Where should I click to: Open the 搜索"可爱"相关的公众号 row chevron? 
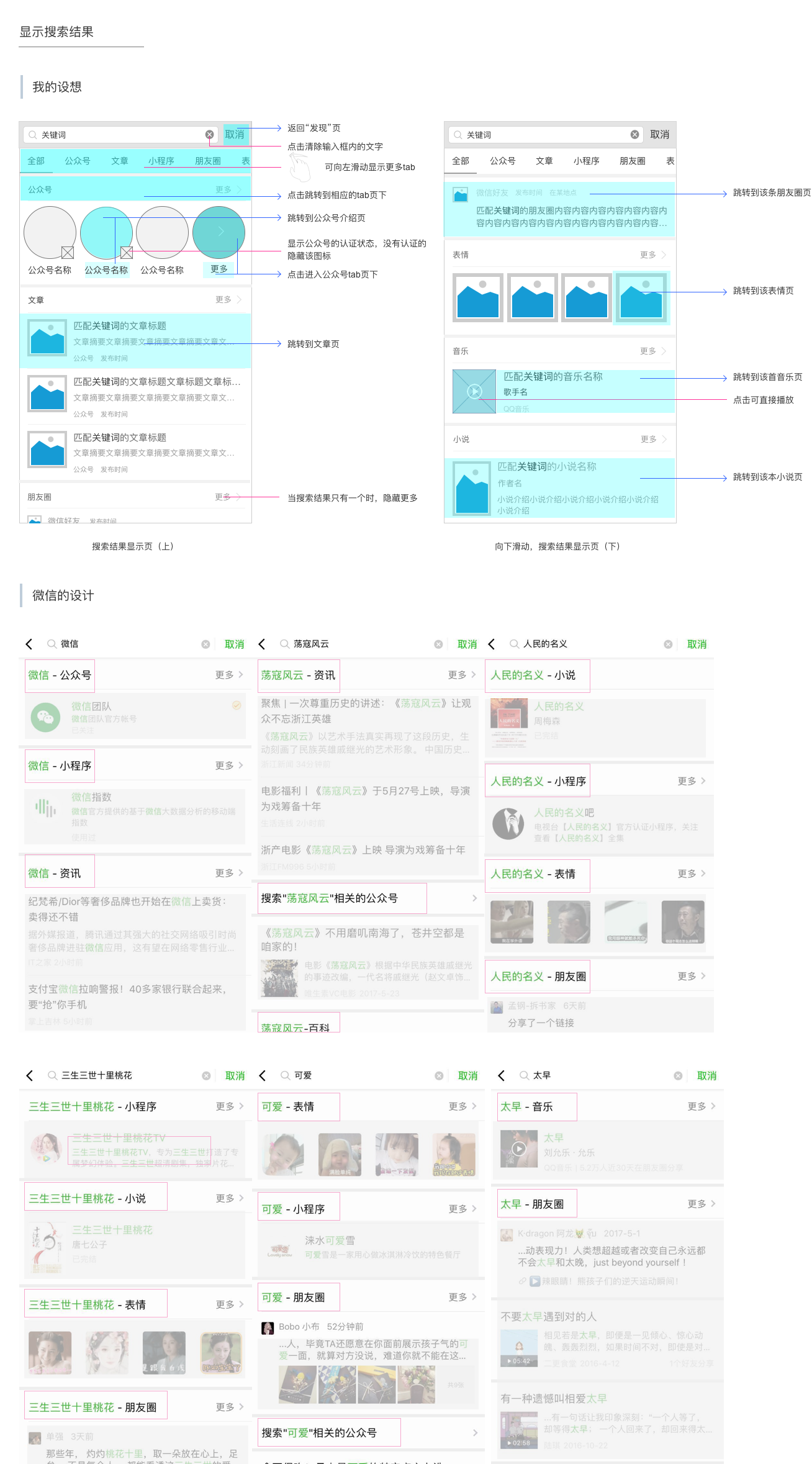click(475, 1433)
